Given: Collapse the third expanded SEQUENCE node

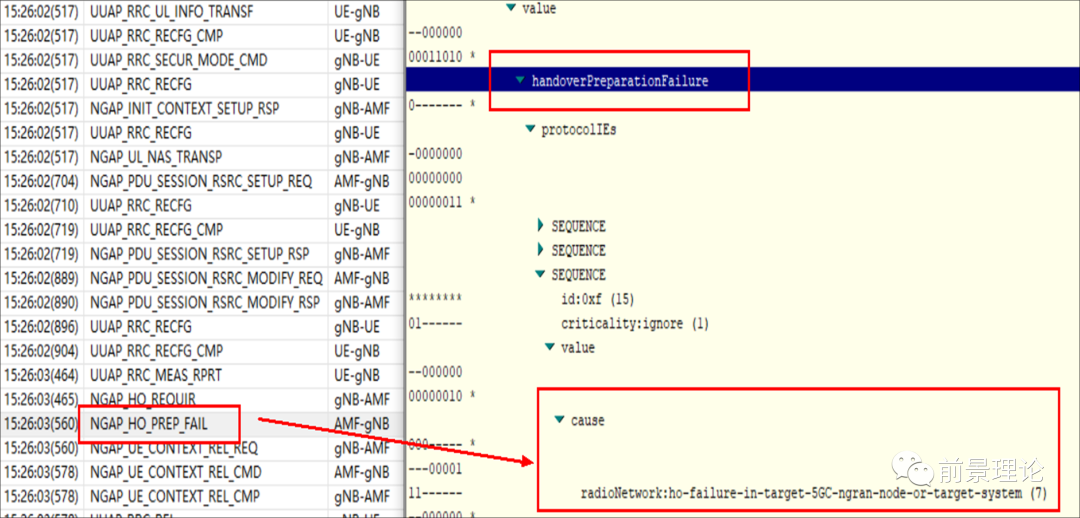Looking at the screenshot, I should [x=541, y=274].
